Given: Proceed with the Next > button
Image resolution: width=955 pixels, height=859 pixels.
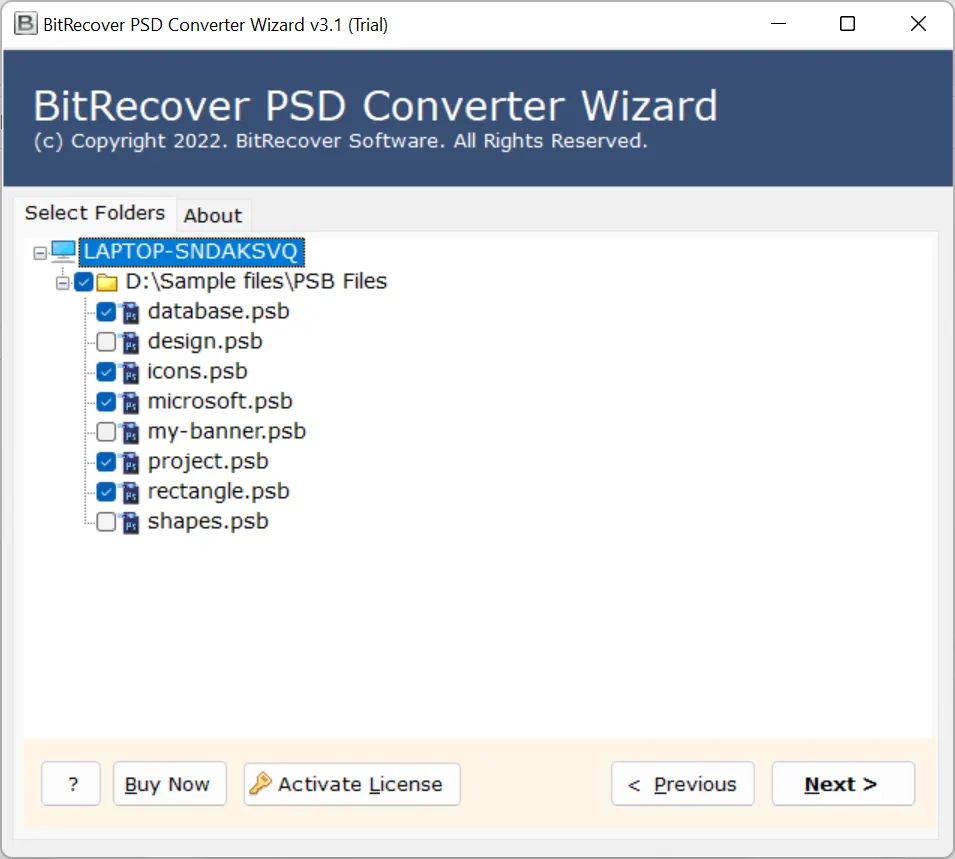Looking at the screenshot, I should 843,784.
